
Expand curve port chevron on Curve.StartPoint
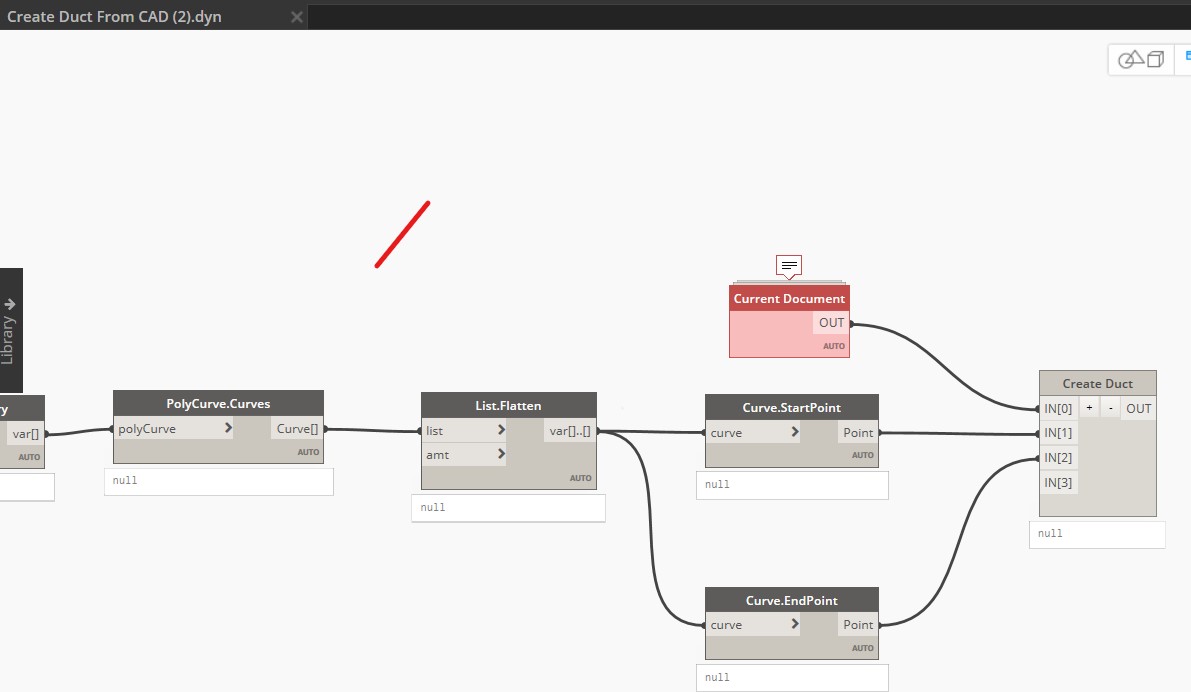795,431
